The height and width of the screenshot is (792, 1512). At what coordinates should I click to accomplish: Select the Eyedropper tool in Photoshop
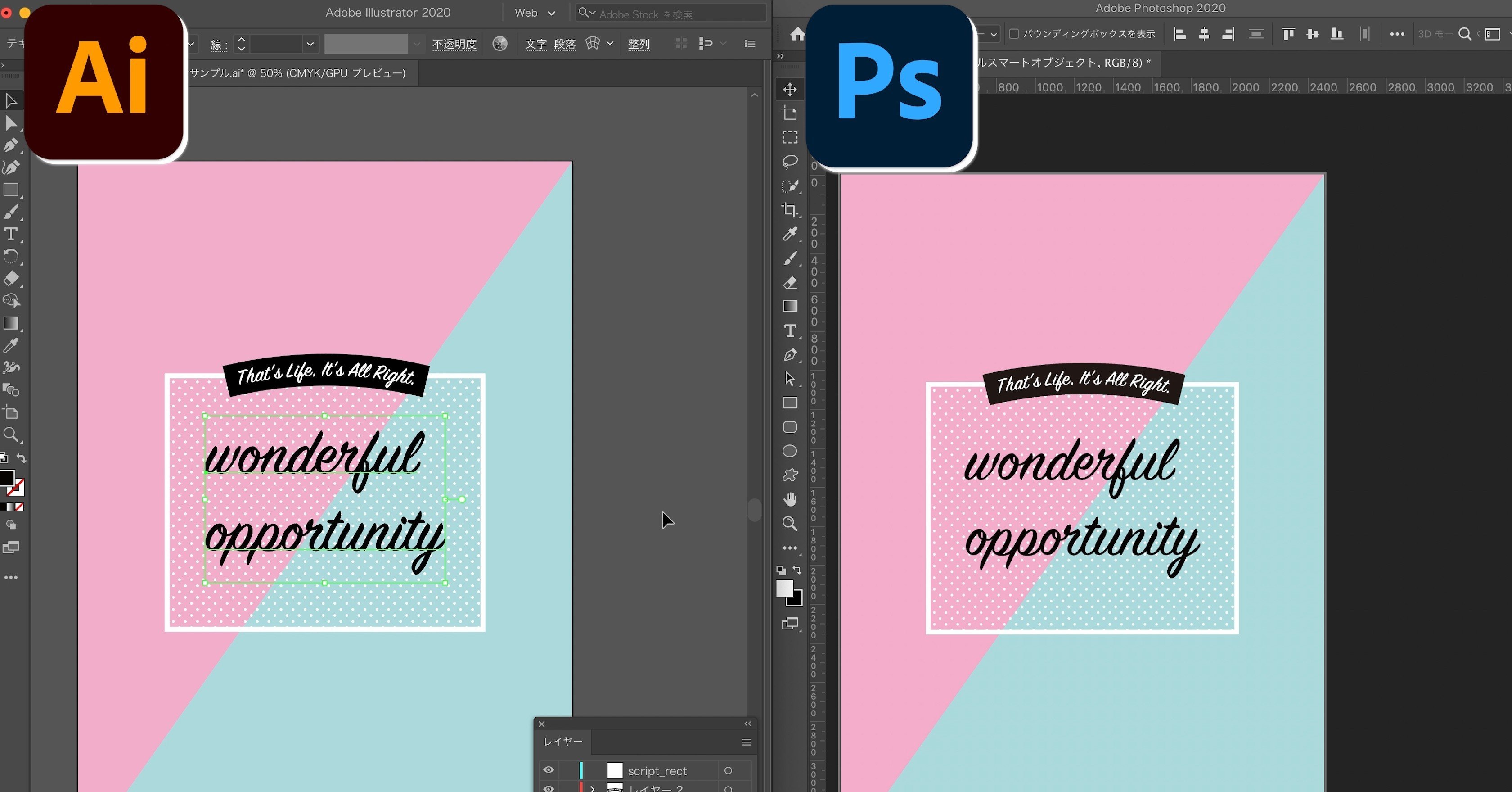790,234
